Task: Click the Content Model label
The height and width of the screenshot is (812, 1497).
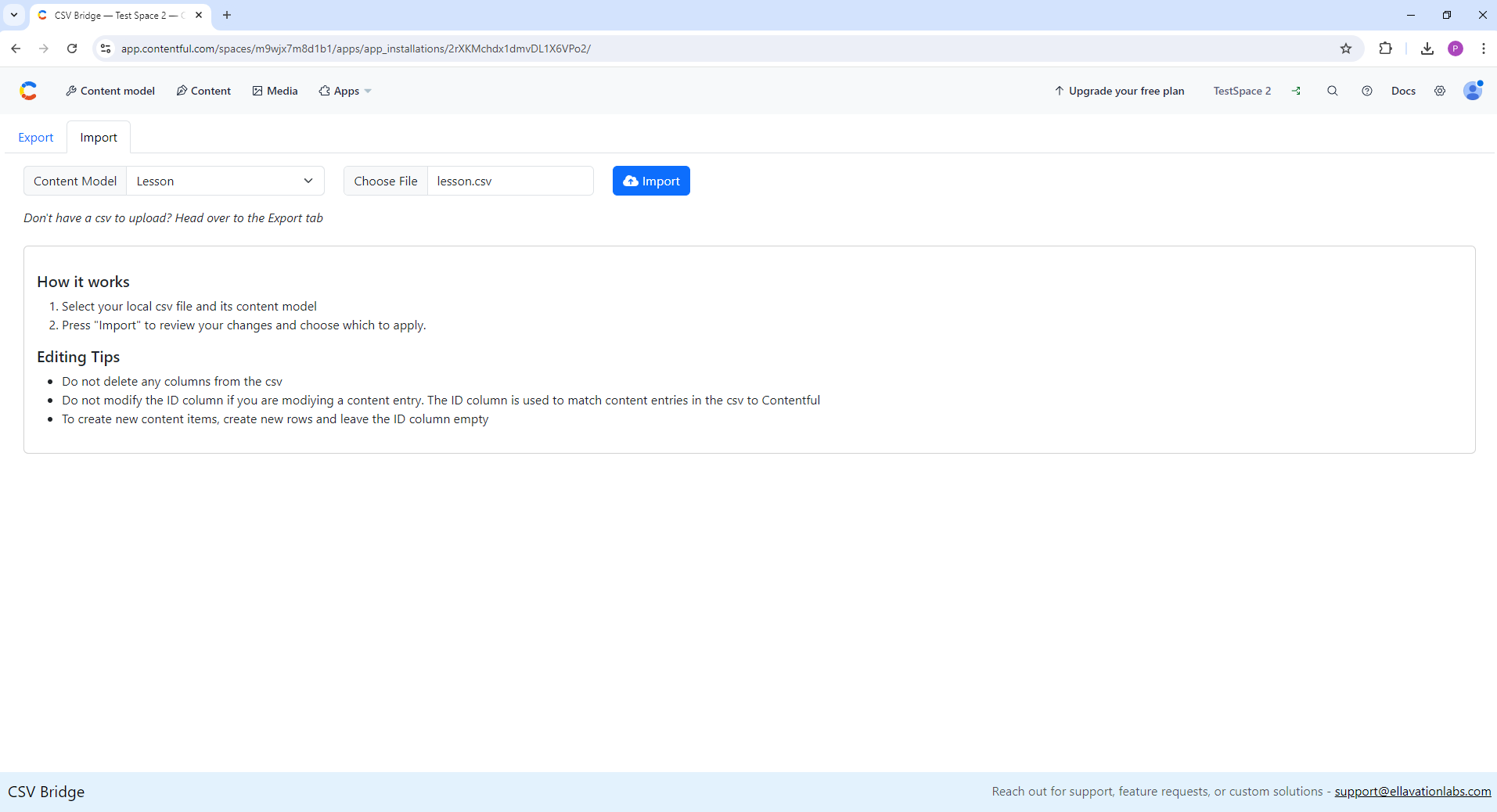Action: [75, 181]
